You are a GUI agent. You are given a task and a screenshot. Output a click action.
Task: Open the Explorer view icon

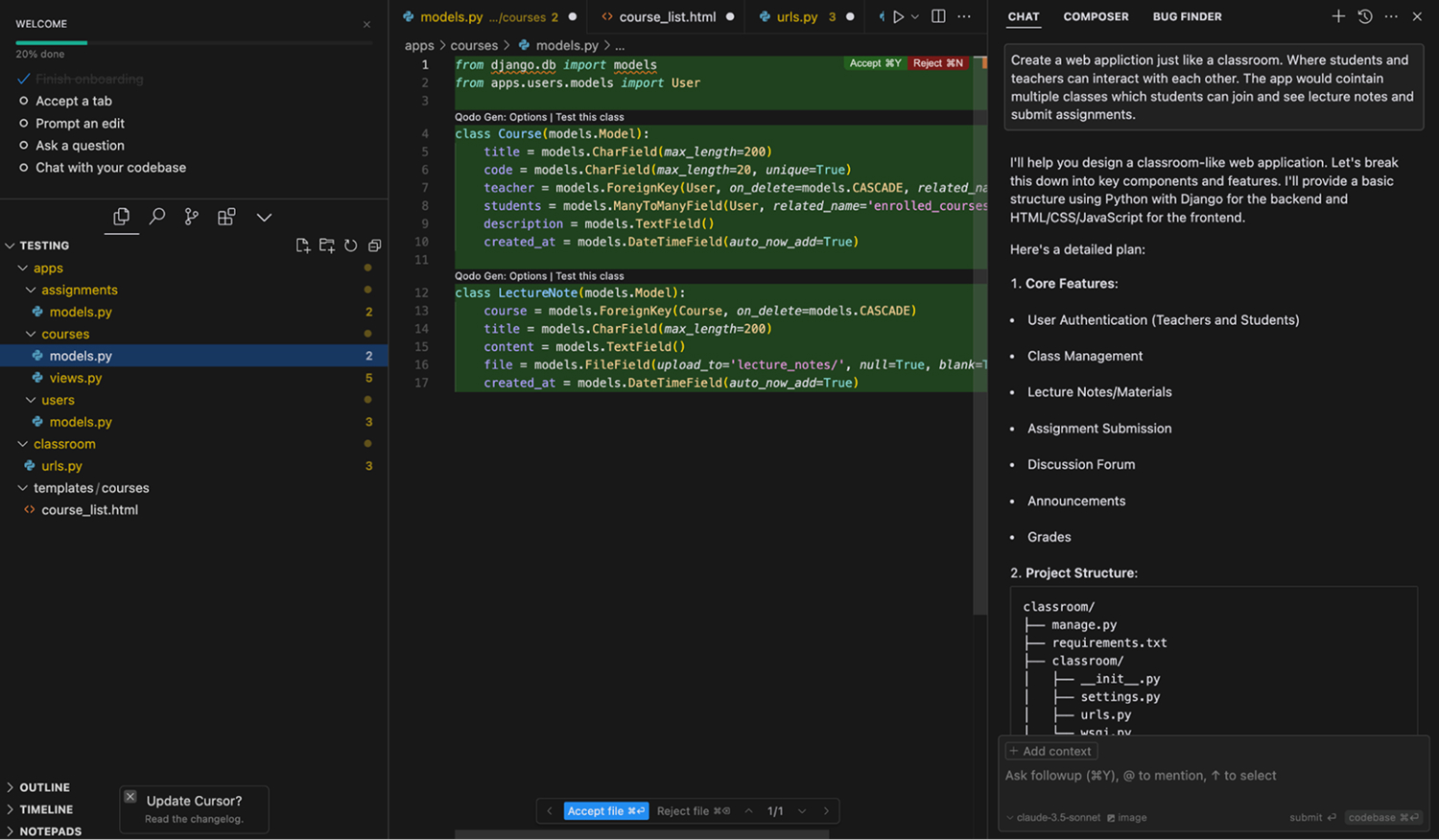pos(122,217)
